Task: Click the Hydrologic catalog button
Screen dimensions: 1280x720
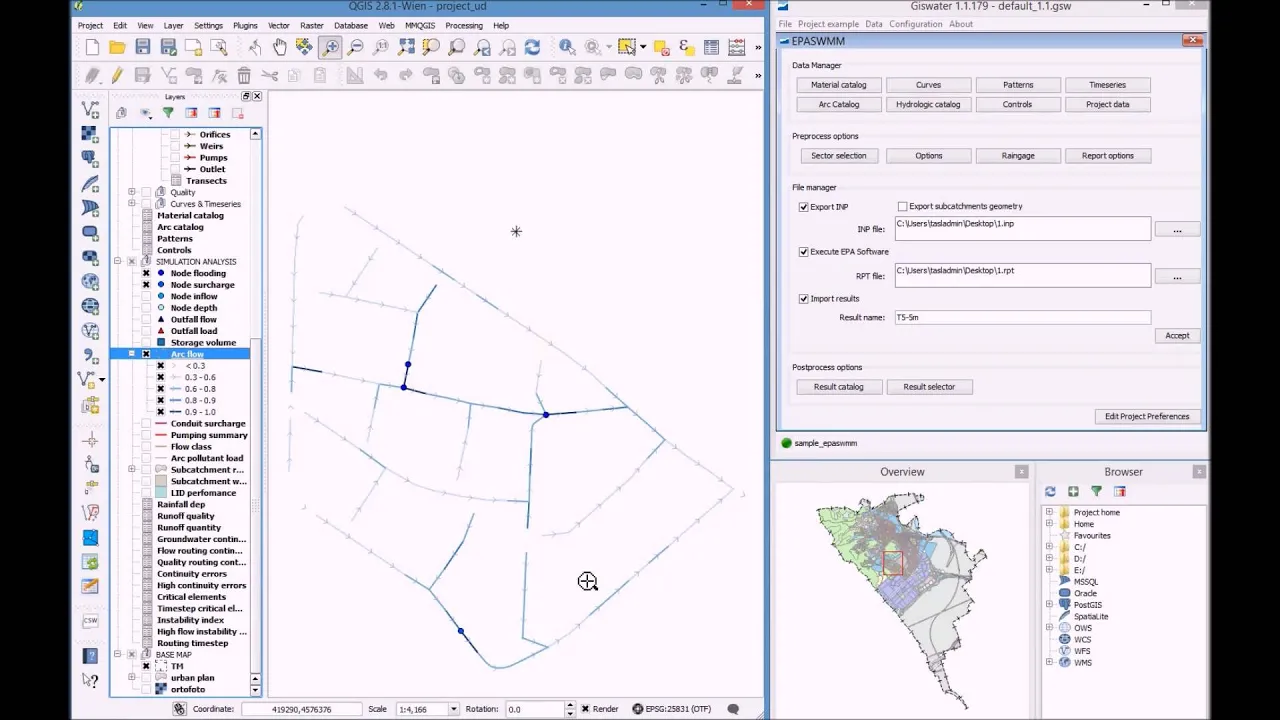Action: [928, 104]
